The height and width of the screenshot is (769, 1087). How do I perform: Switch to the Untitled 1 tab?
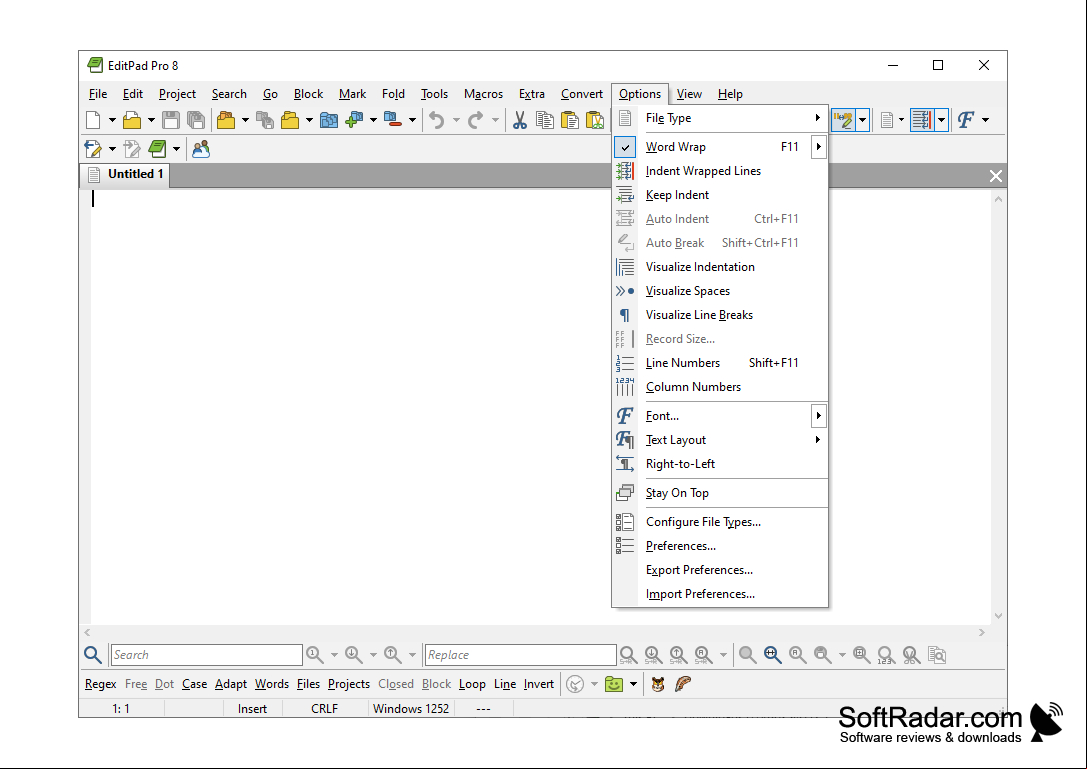(125, 175)
